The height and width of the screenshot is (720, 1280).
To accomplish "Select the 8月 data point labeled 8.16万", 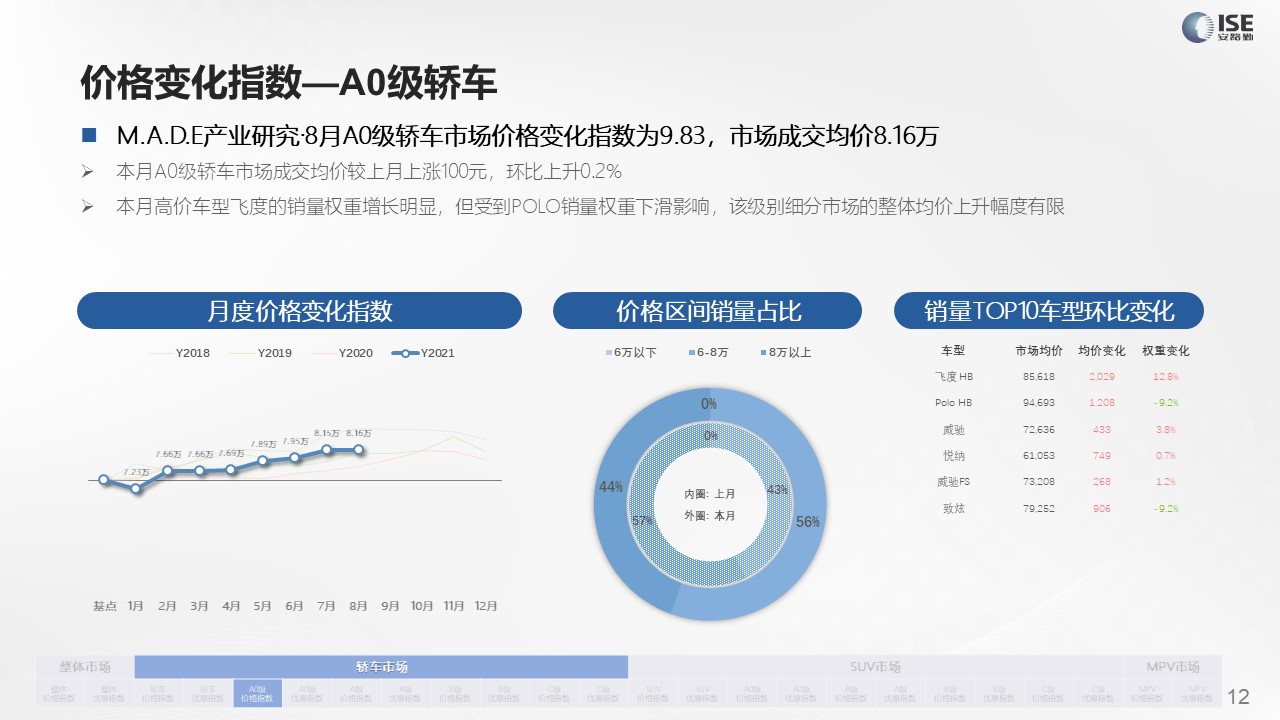I will pos(359,450).
